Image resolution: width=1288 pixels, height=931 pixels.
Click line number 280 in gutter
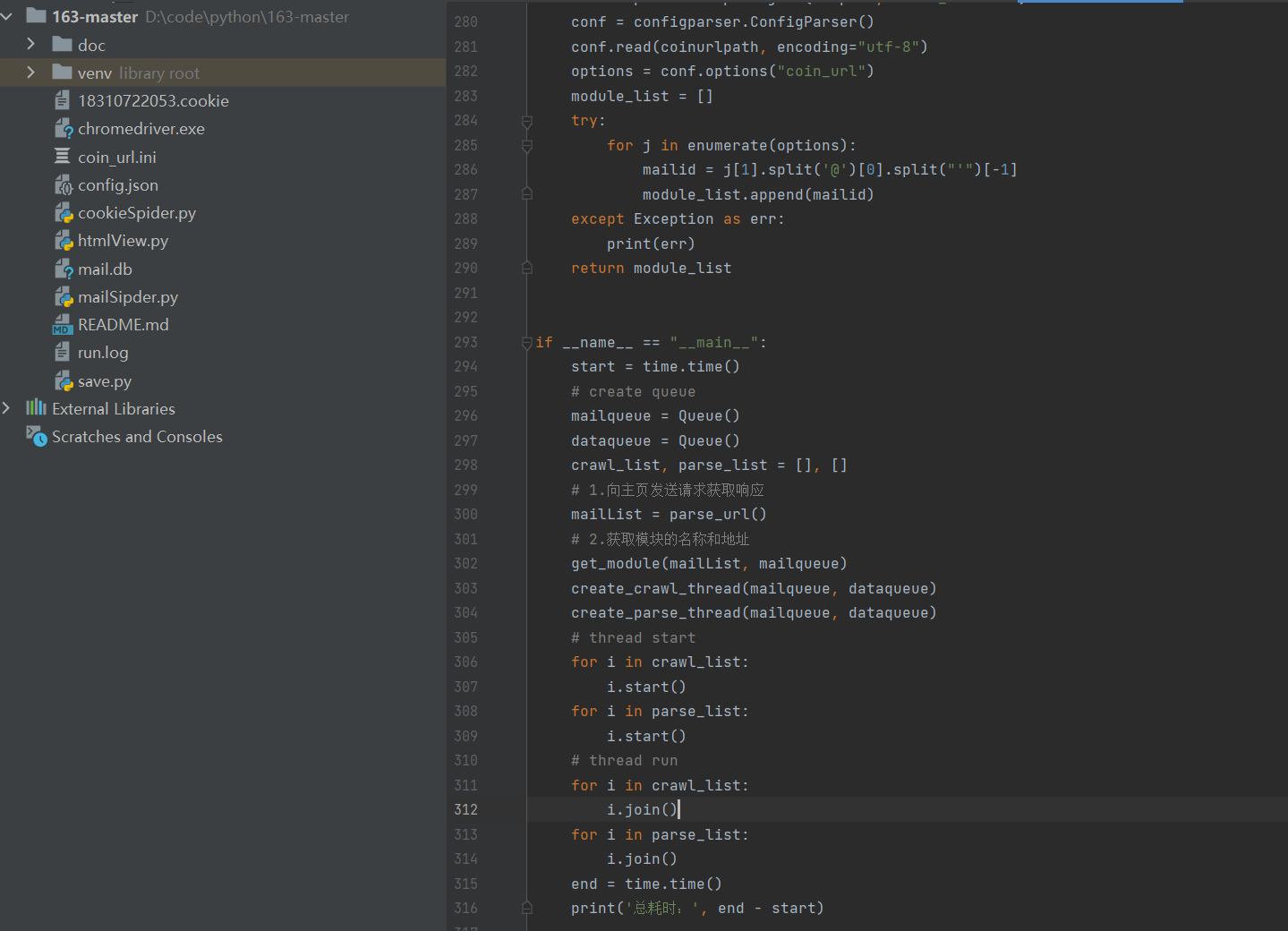[465, 21]
